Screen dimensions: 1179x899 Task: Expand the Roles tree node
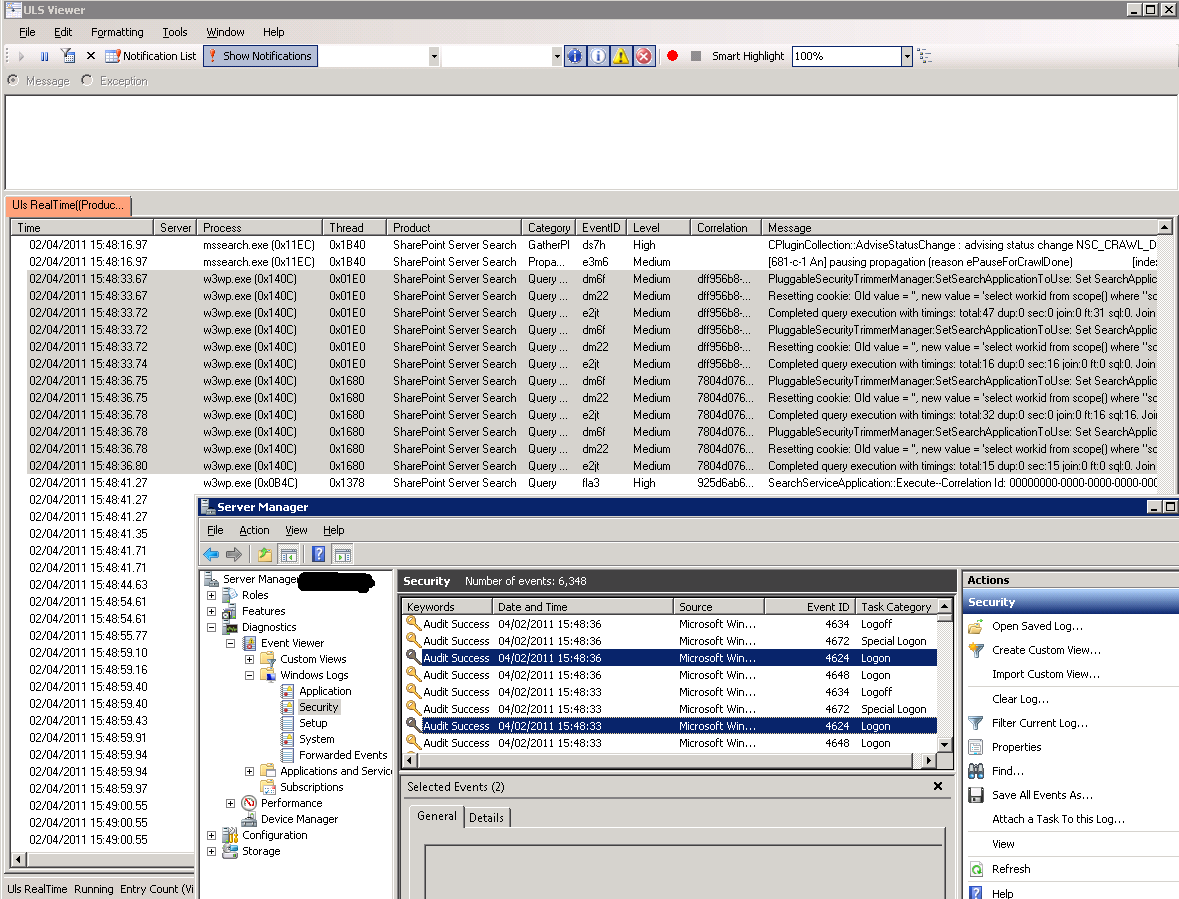tap(212, 595)
